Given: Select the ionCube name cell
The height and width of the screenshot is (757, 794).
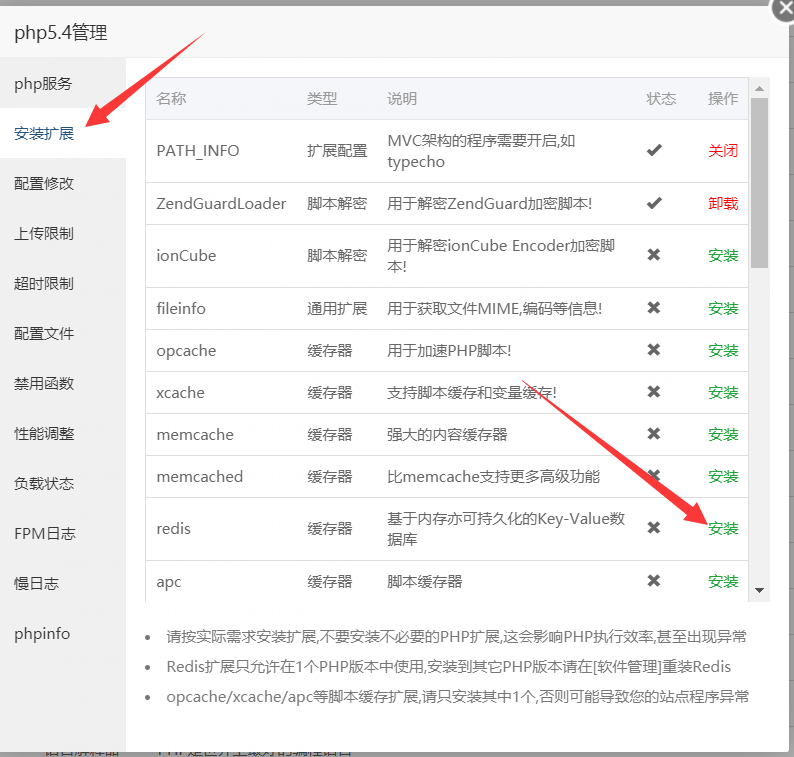Looking at the screenshot, I should click(186, 255).
